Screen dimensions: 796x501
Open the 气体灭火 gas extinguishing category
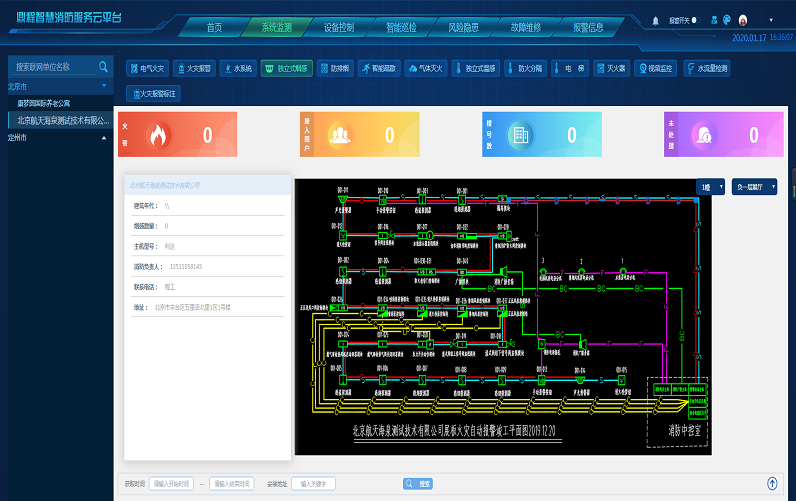[x=425, y=68]
